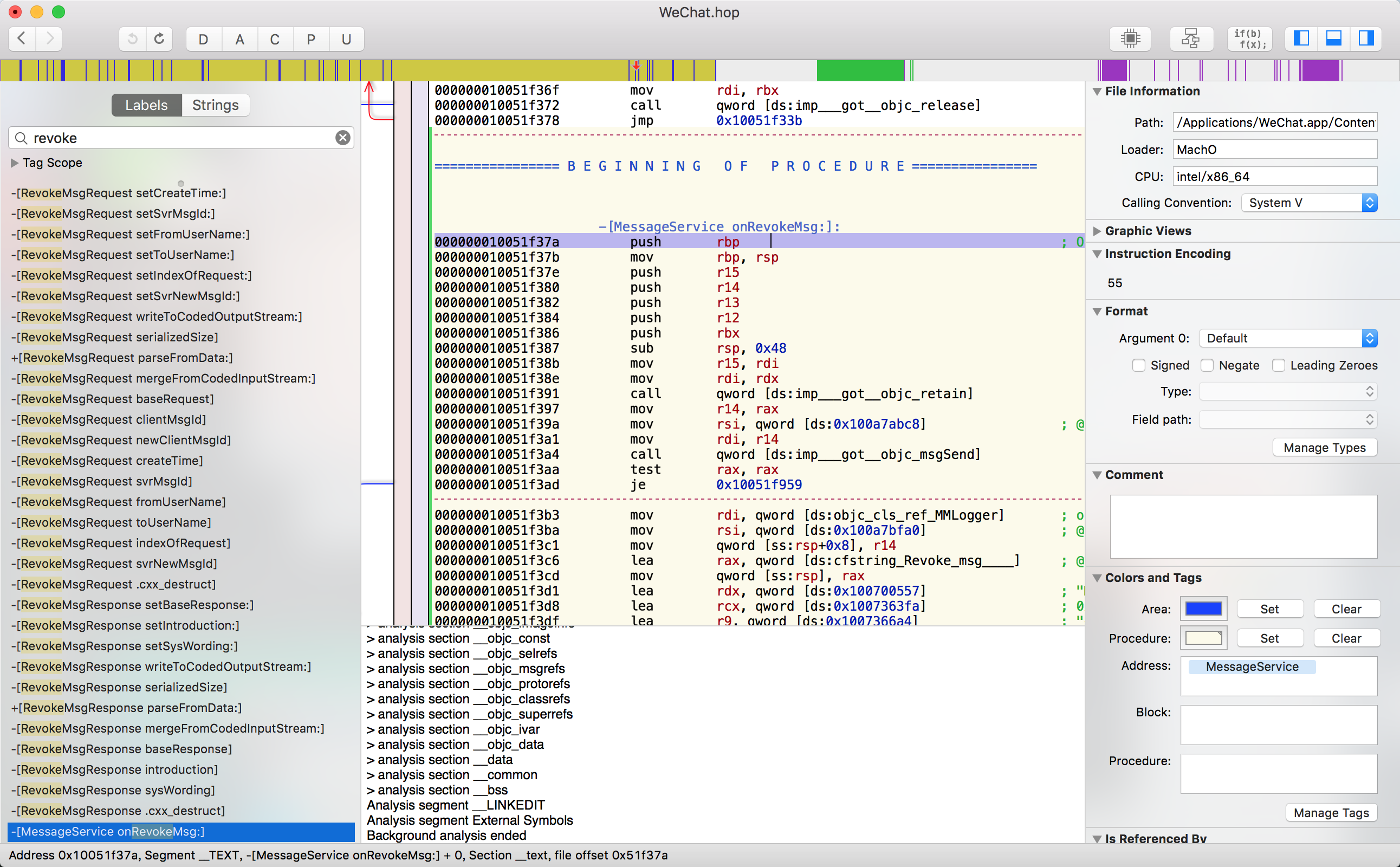Mark as procedure with P button
Viewport: 1400px width, 867px height.
point(311,39)
